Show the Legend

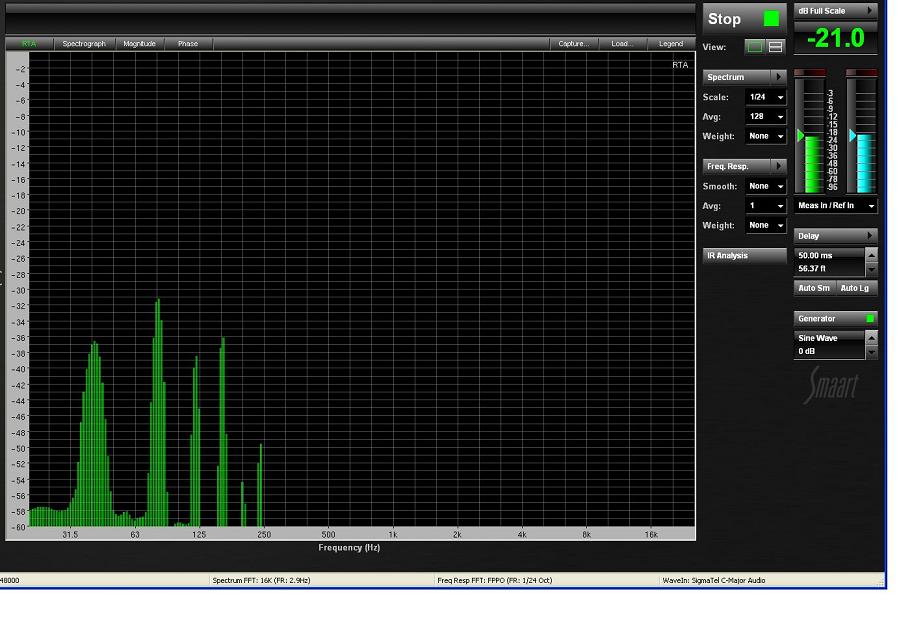[671, 44]
